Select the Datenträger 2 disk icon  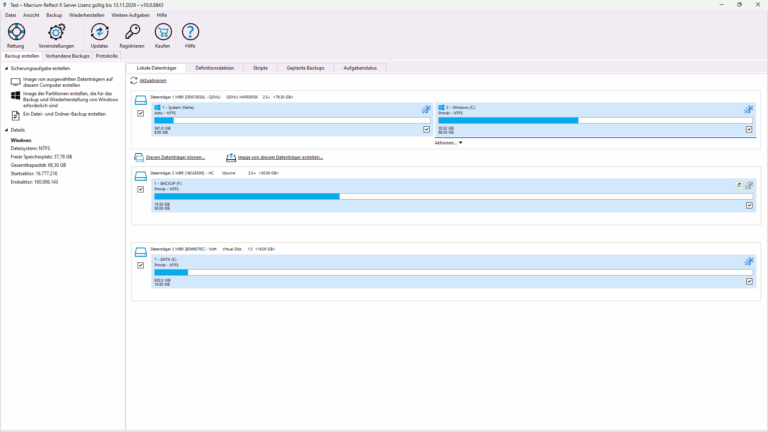141,176
